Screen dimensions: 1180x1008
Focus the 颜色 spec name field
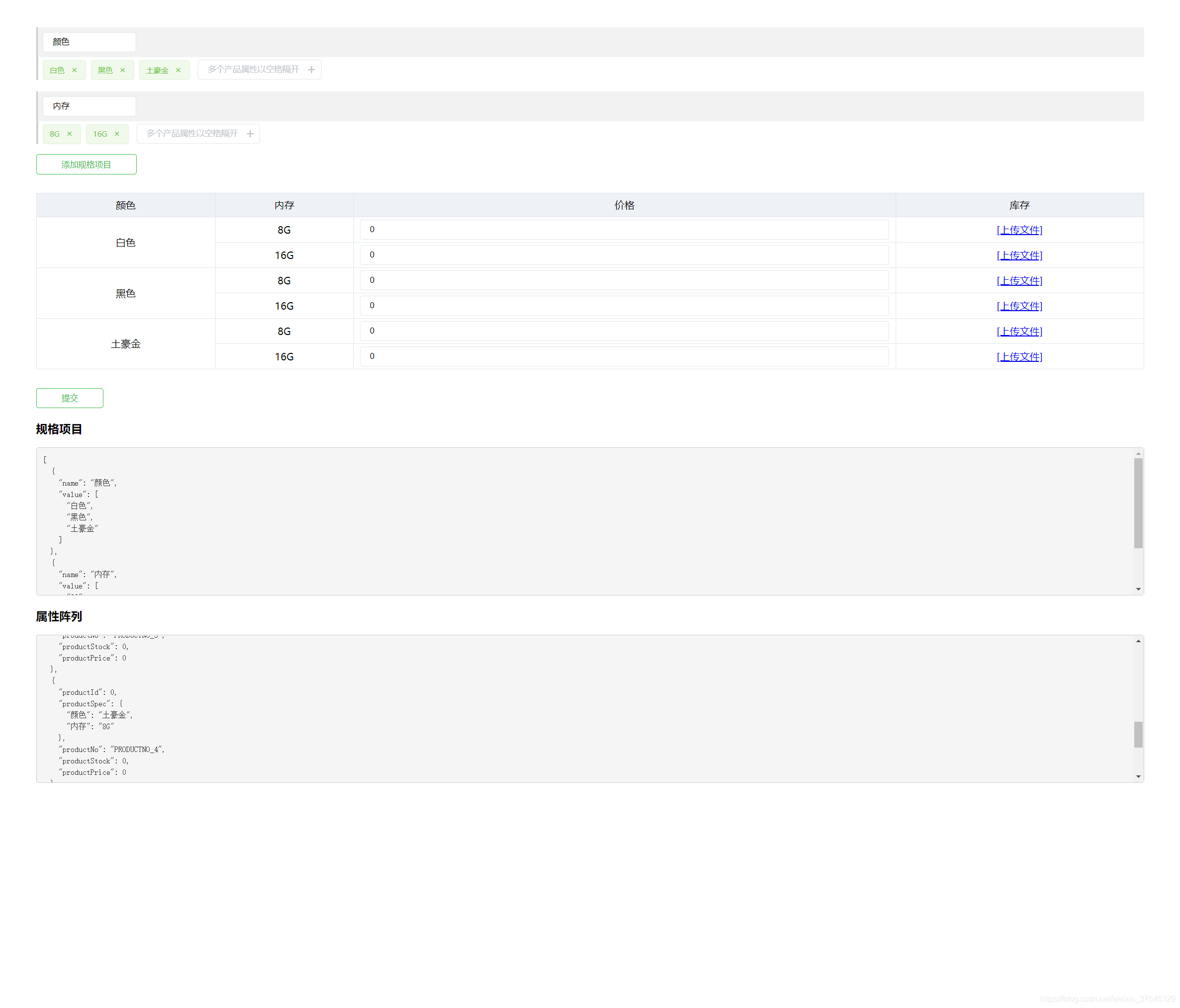coord(89,42)
